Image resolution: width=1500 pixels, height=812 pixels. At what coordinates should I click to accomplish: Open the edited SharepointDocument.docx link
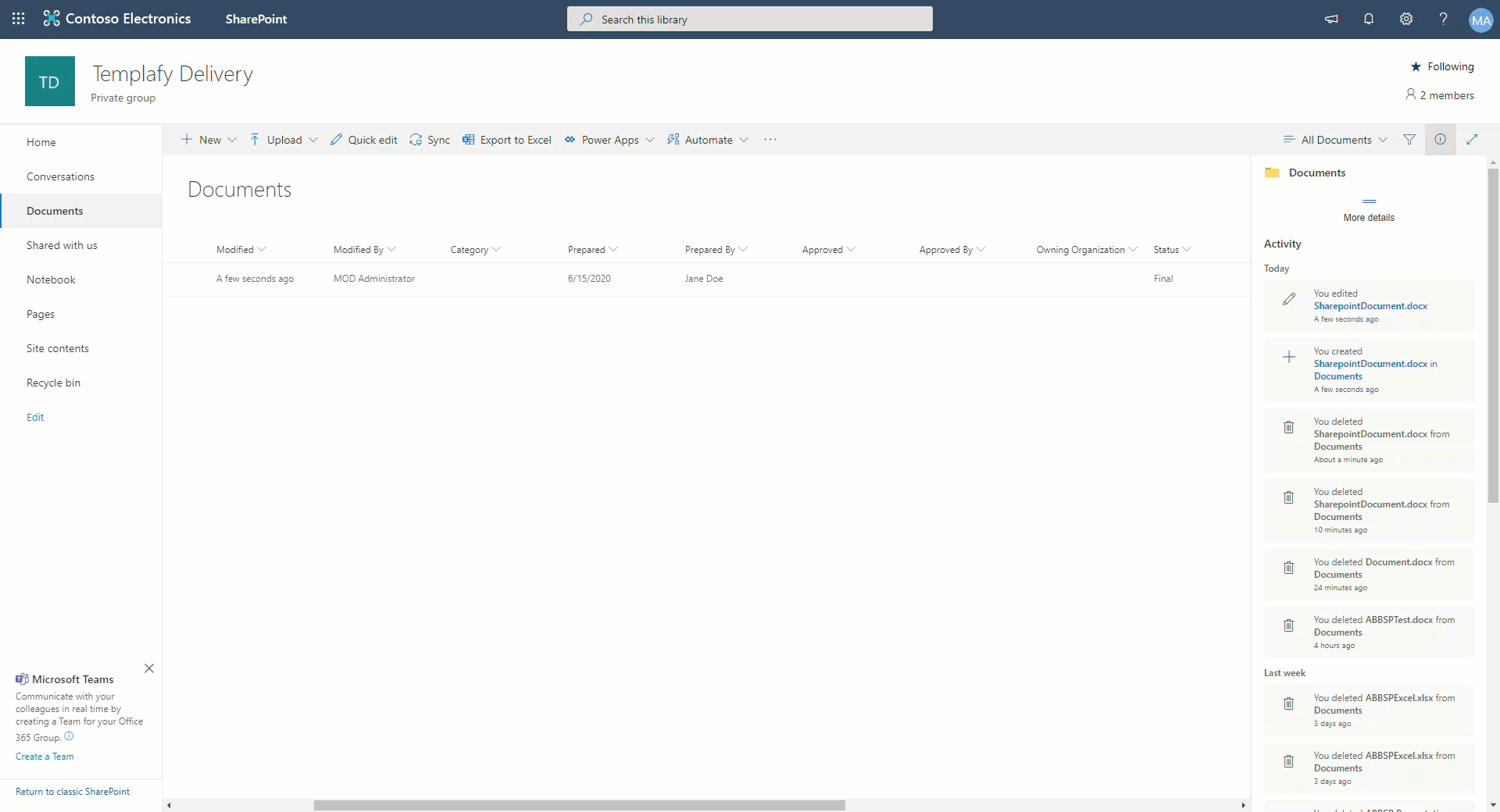tap(1370, 306)
